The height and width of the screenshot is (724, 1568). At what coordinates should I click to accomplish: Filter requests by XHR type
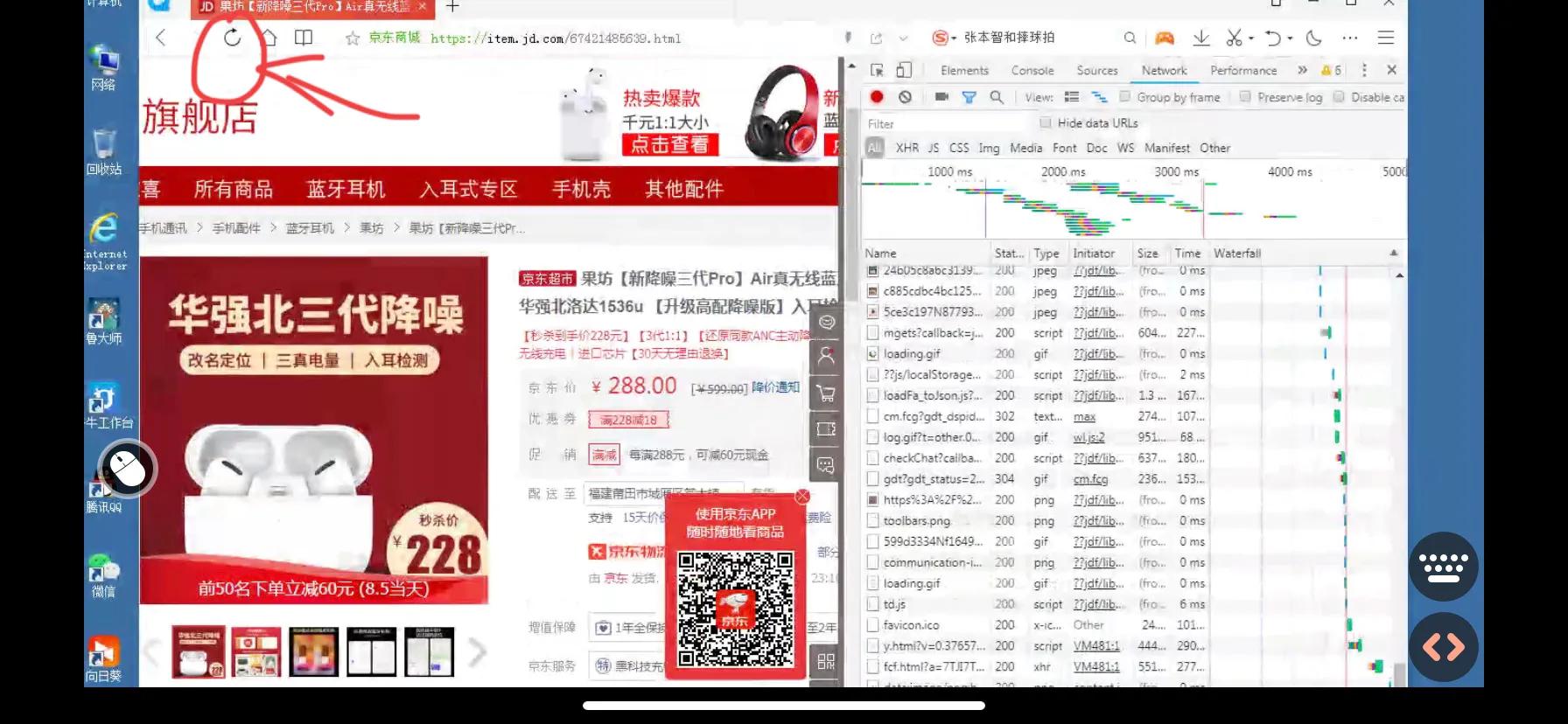(907, 148)
